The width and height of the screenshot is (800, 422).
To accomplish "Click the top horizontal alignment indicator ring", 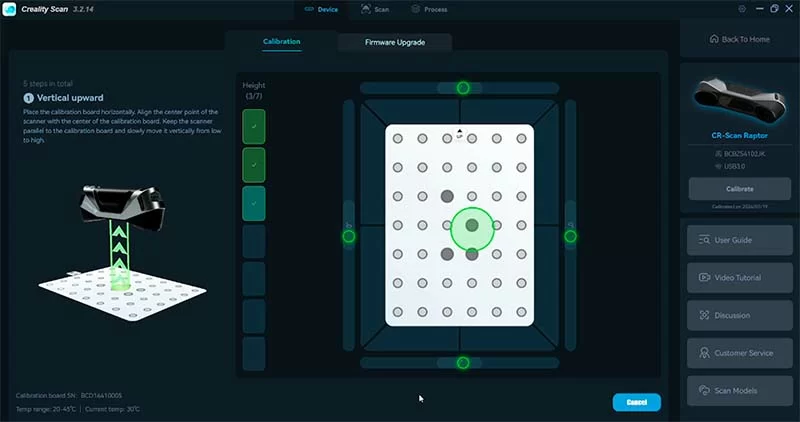I will coord(463,88).
